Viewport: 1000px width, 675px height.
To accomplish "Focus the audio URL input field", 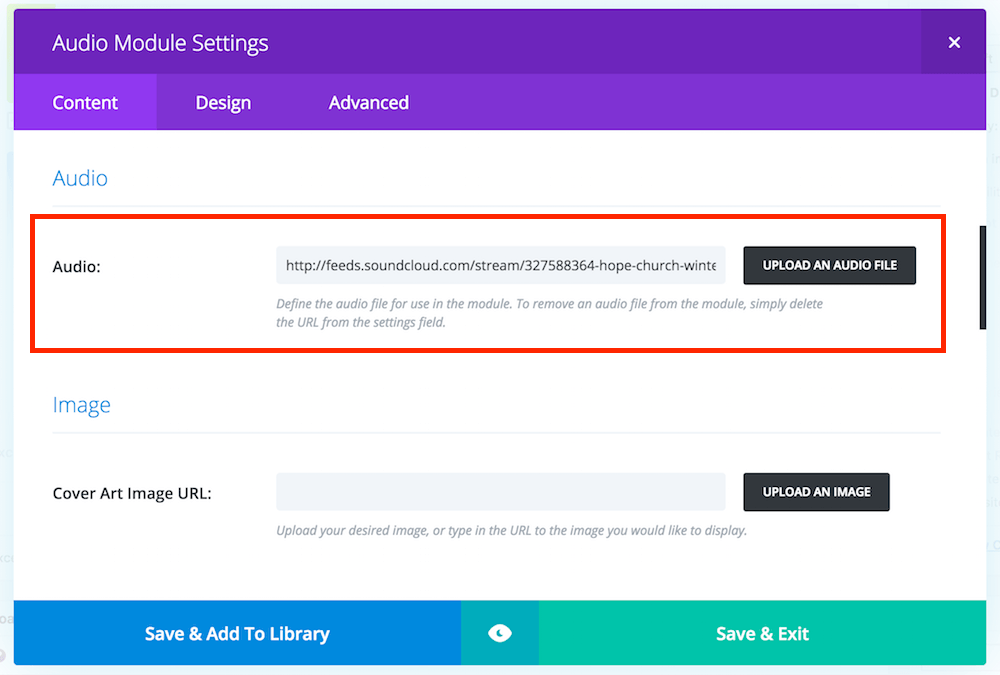I will [500, 265].
